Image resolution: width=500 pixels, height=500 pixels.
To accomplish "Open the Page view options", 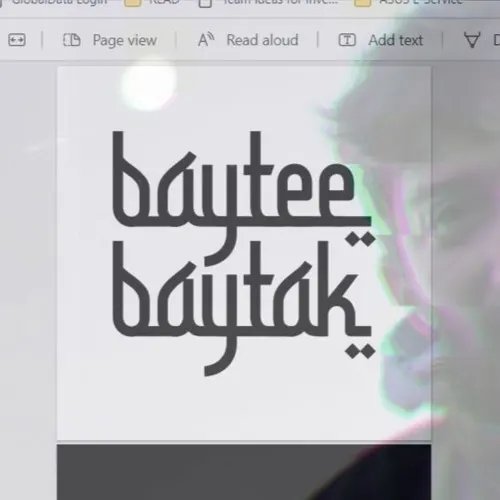I will point(110,40).
